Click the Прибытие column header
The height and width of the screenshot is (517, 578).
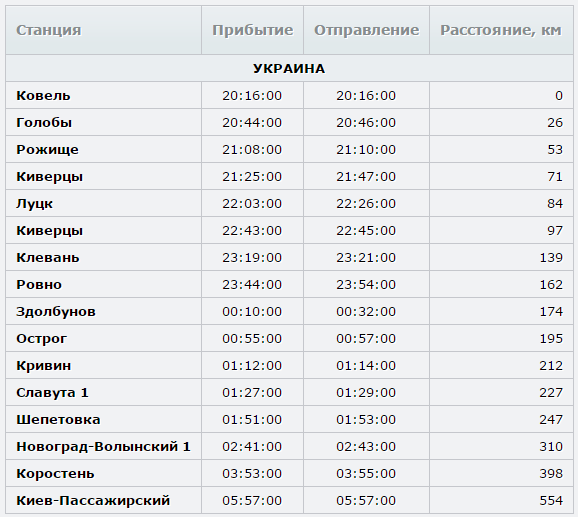click(253, 30)
